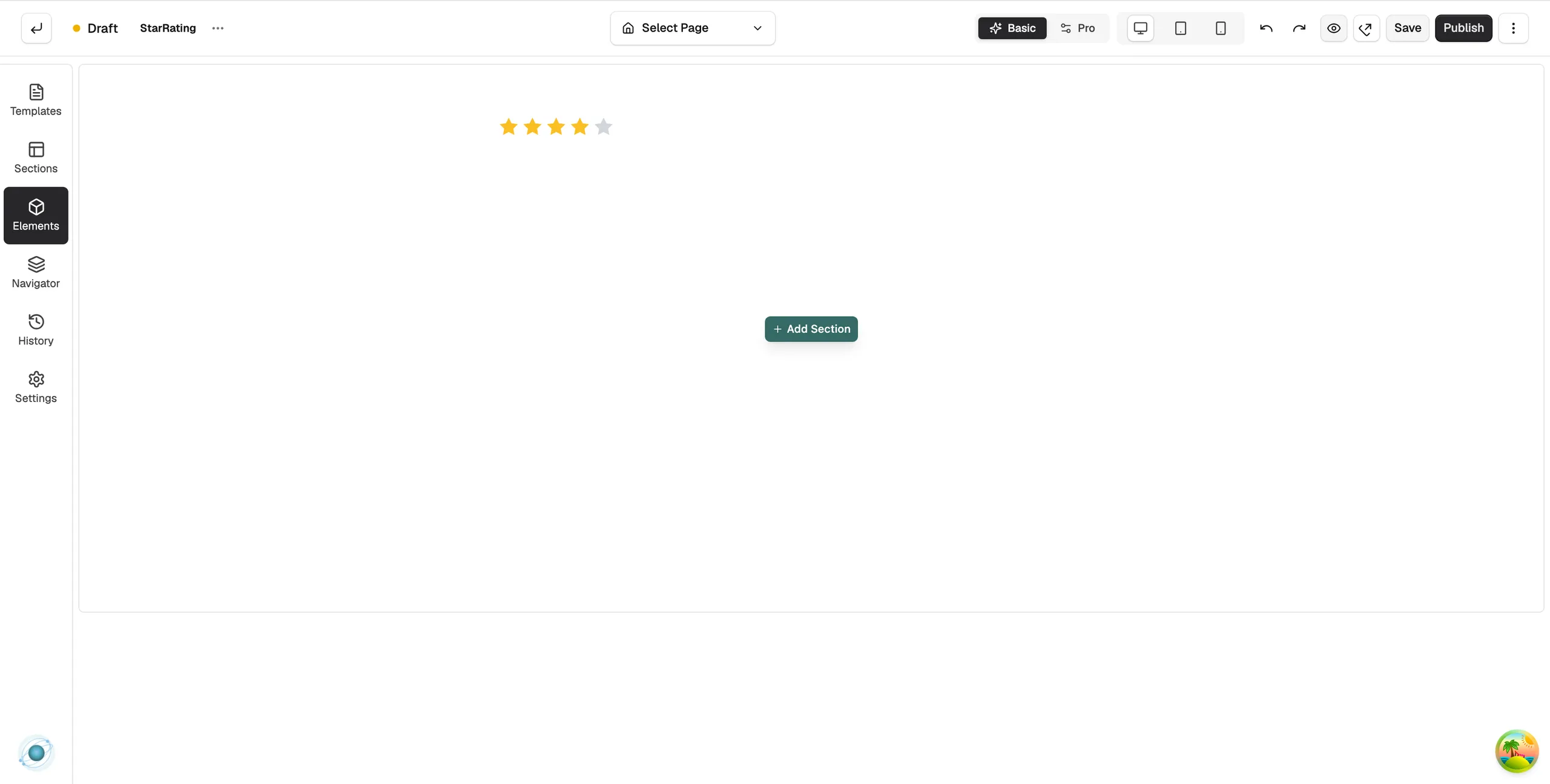
Task: Publish the page
Action: pyautogui.click(x=1463, y=28)
